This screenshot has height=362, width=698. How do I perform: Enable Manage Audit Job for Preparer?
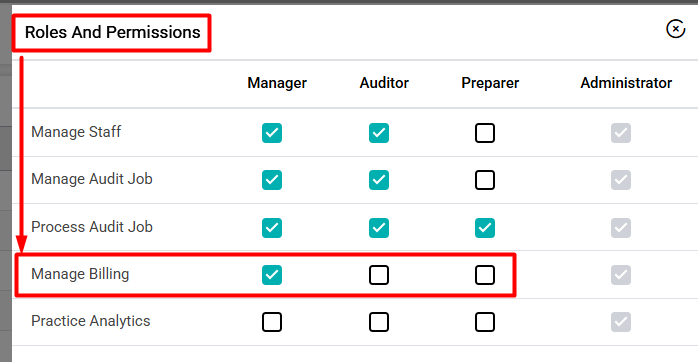coord(485,180)
